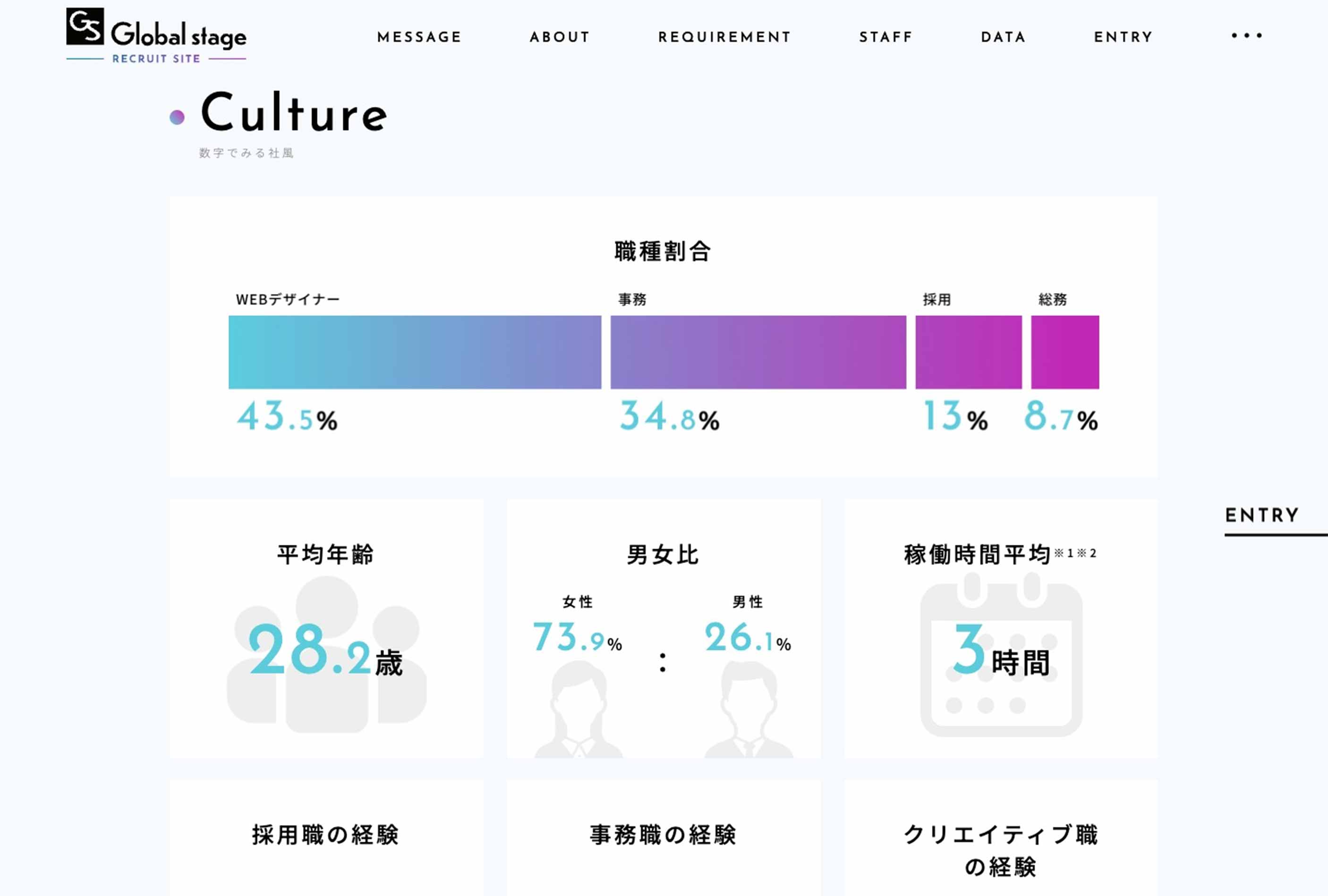Screen dimensions: 1328x896
Task: Click the 稼働時間平均 card title
Action: pyautogui.click(x=977, y=555)
